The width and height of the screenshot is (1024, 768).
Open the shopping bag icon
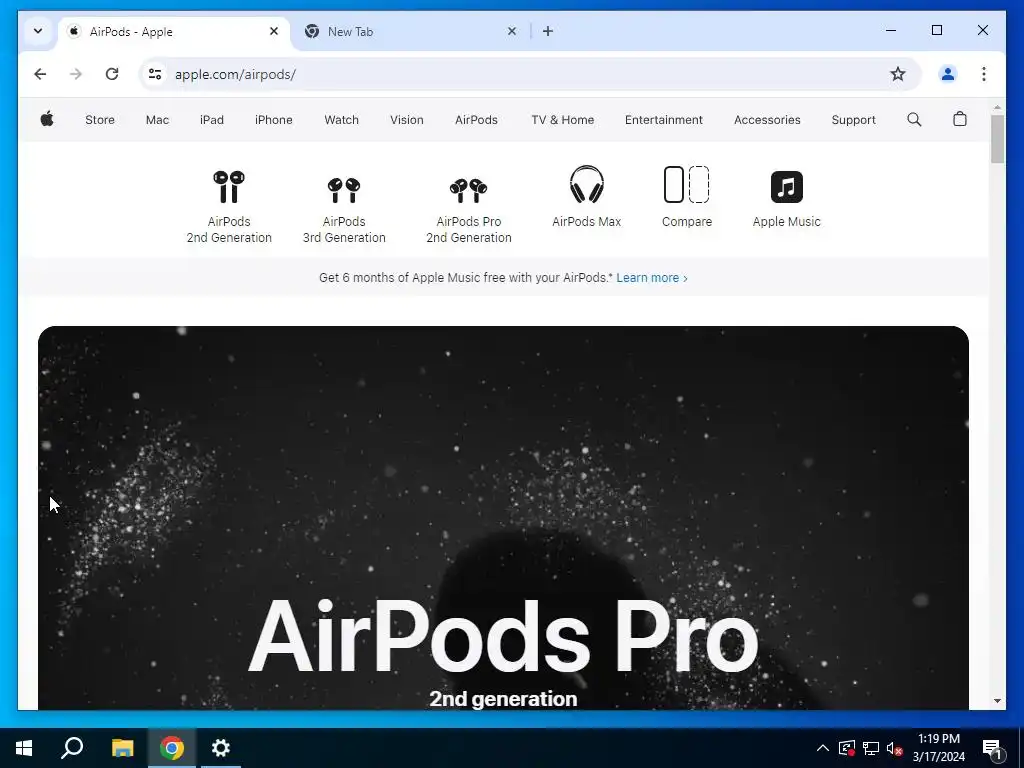tap(959, 119)
